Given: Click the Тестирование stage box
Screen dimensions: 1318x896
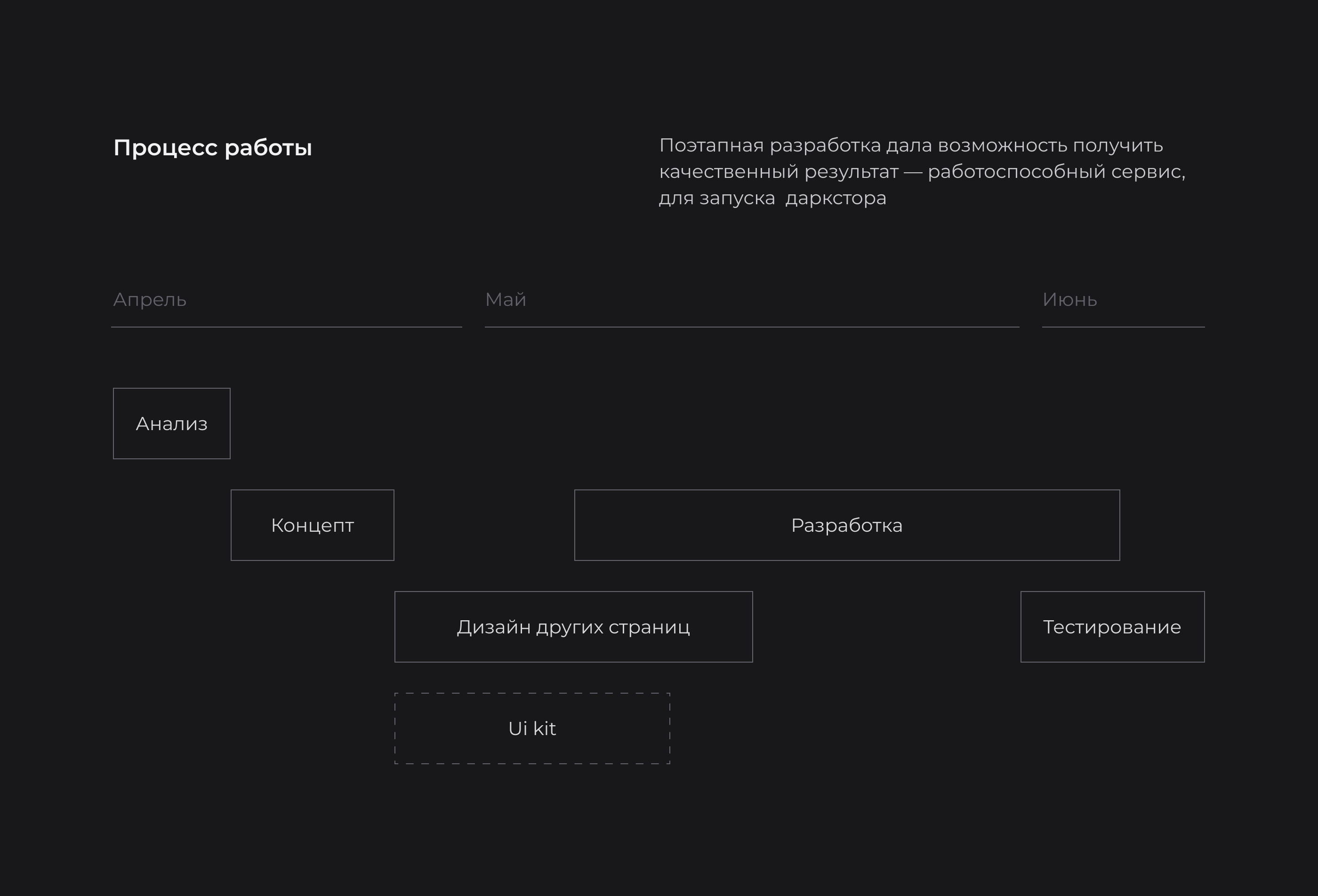Looking at the screenshot, I should tap(1112, 627).
